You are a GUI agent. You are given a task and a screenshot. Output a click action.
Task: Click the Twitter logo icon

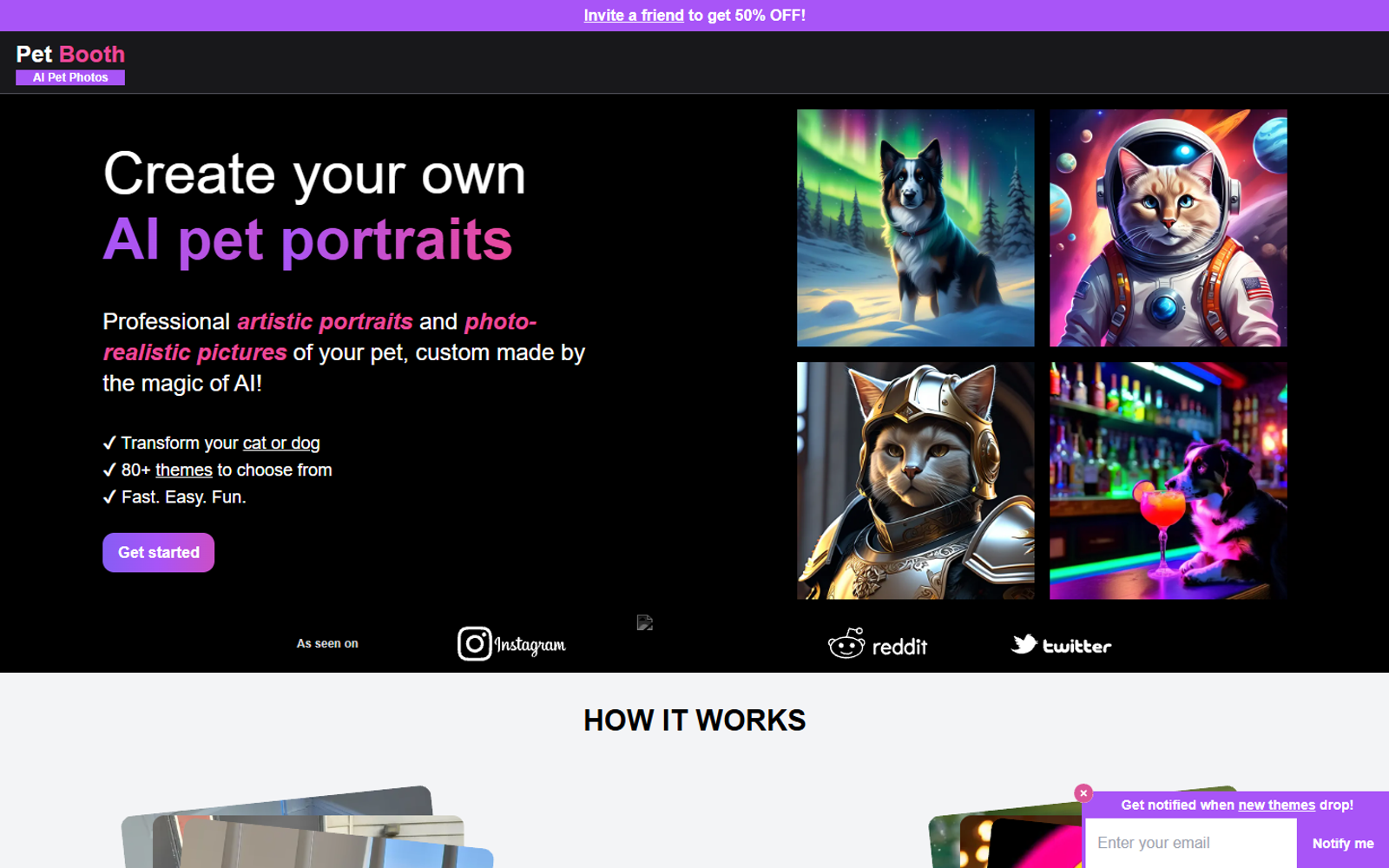click(x=1061, y=644)
